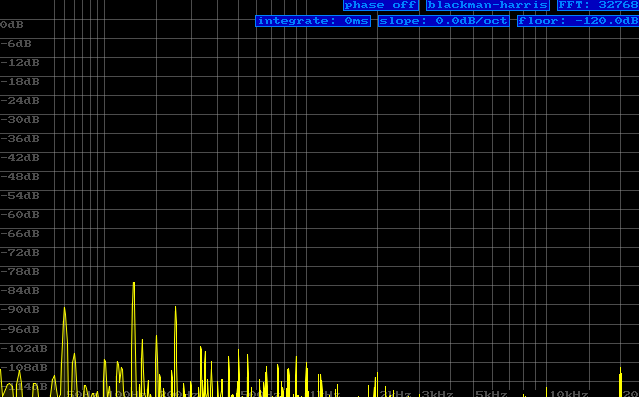Click the 5kHz frequency label

[491, 394]
